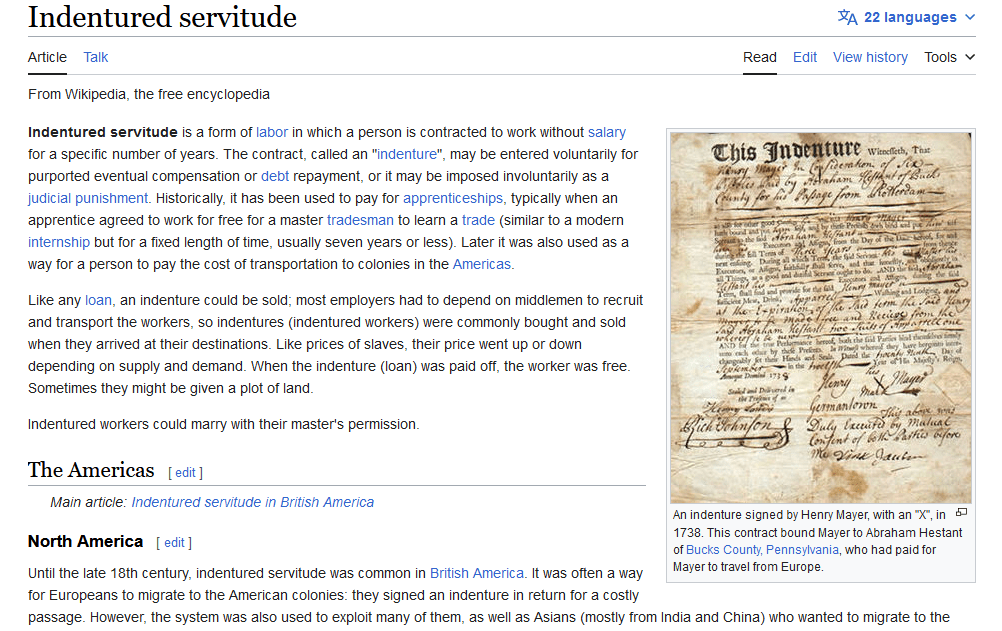The width and height of the screenshot is (1002, 631).
Task: Open the internship link
Action: pyautogui.click(x=59, y=242)
